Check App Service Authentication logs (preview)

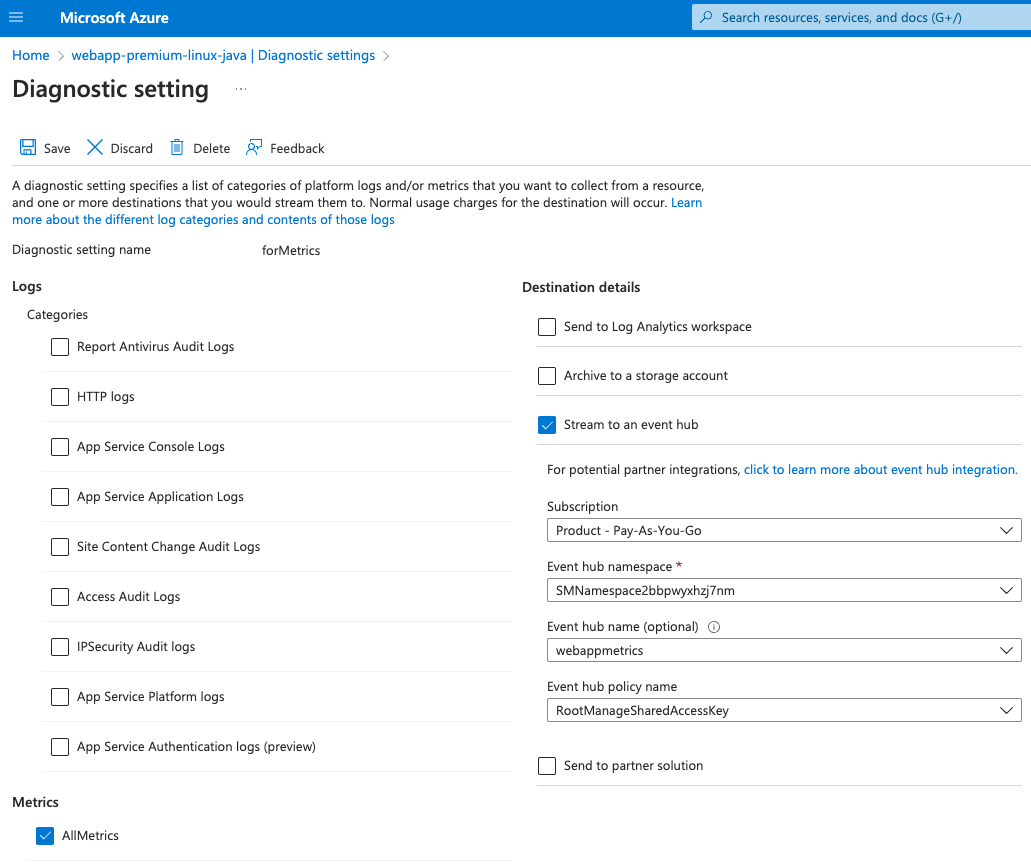tap(60, 746)
